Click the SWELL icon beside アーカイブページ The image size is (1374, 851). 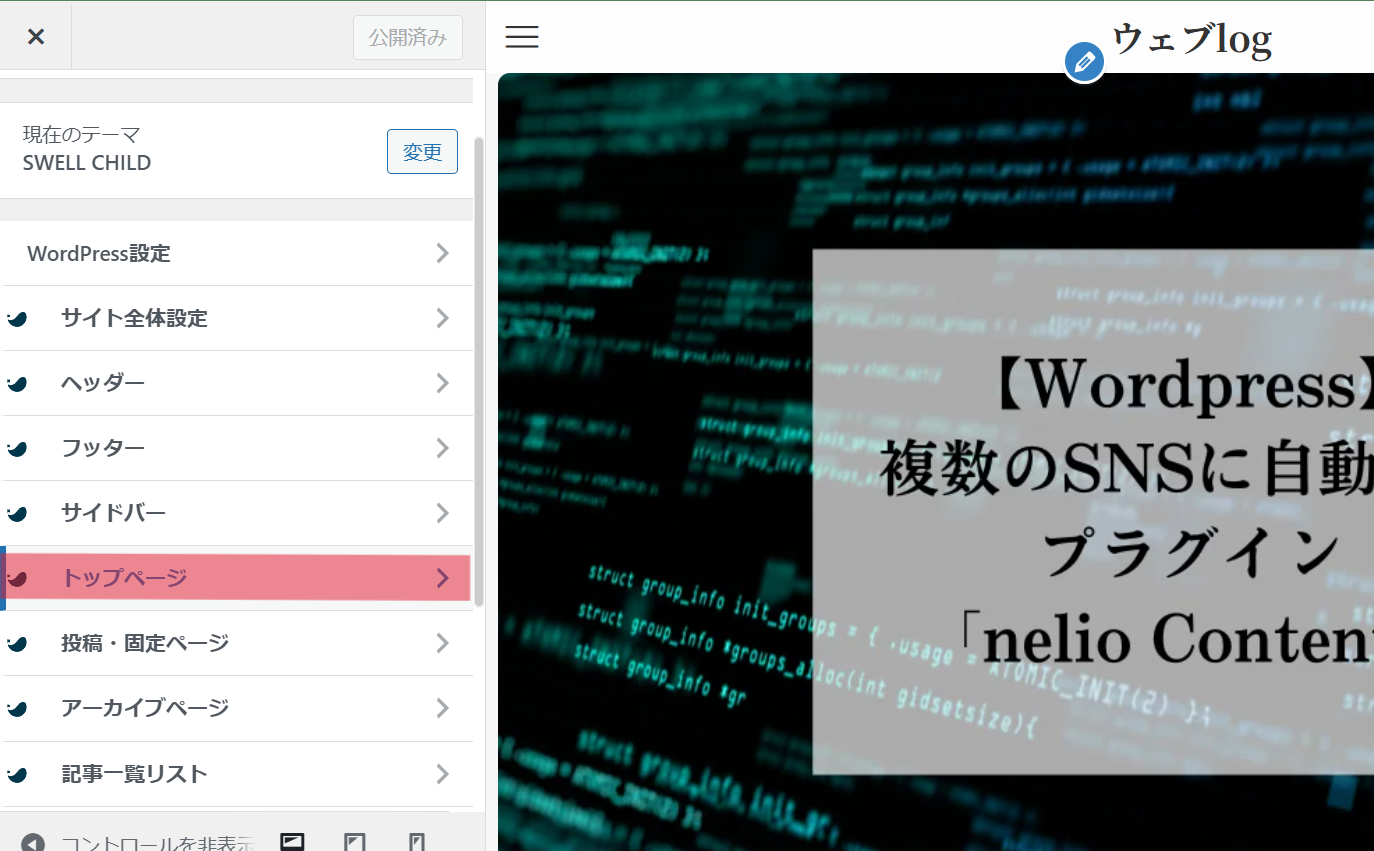point(17,709)
